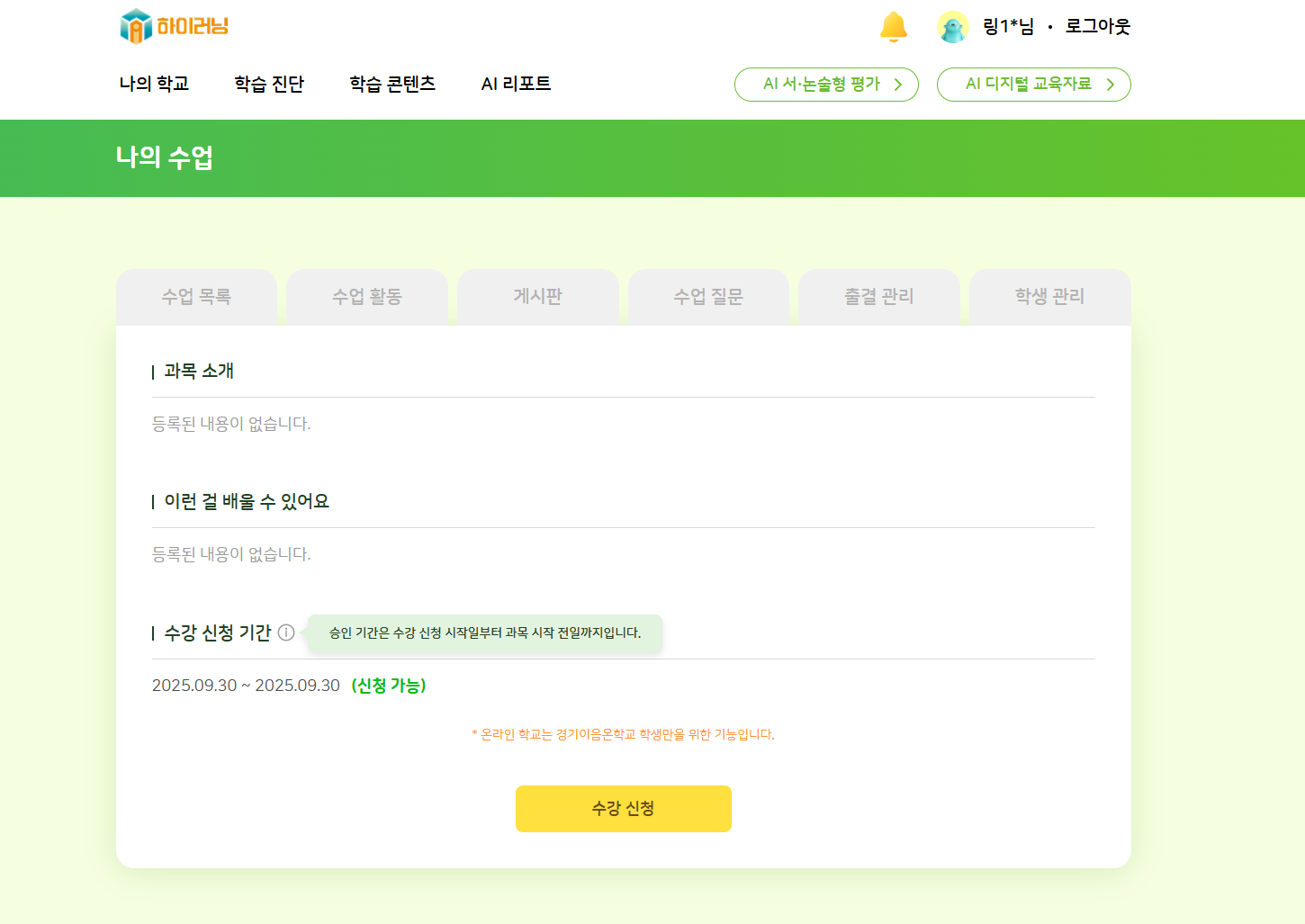This screenshot has width=1305, height=924.
Task: Open the 학생 관리 tab
Action: (x=1049, y=297)
